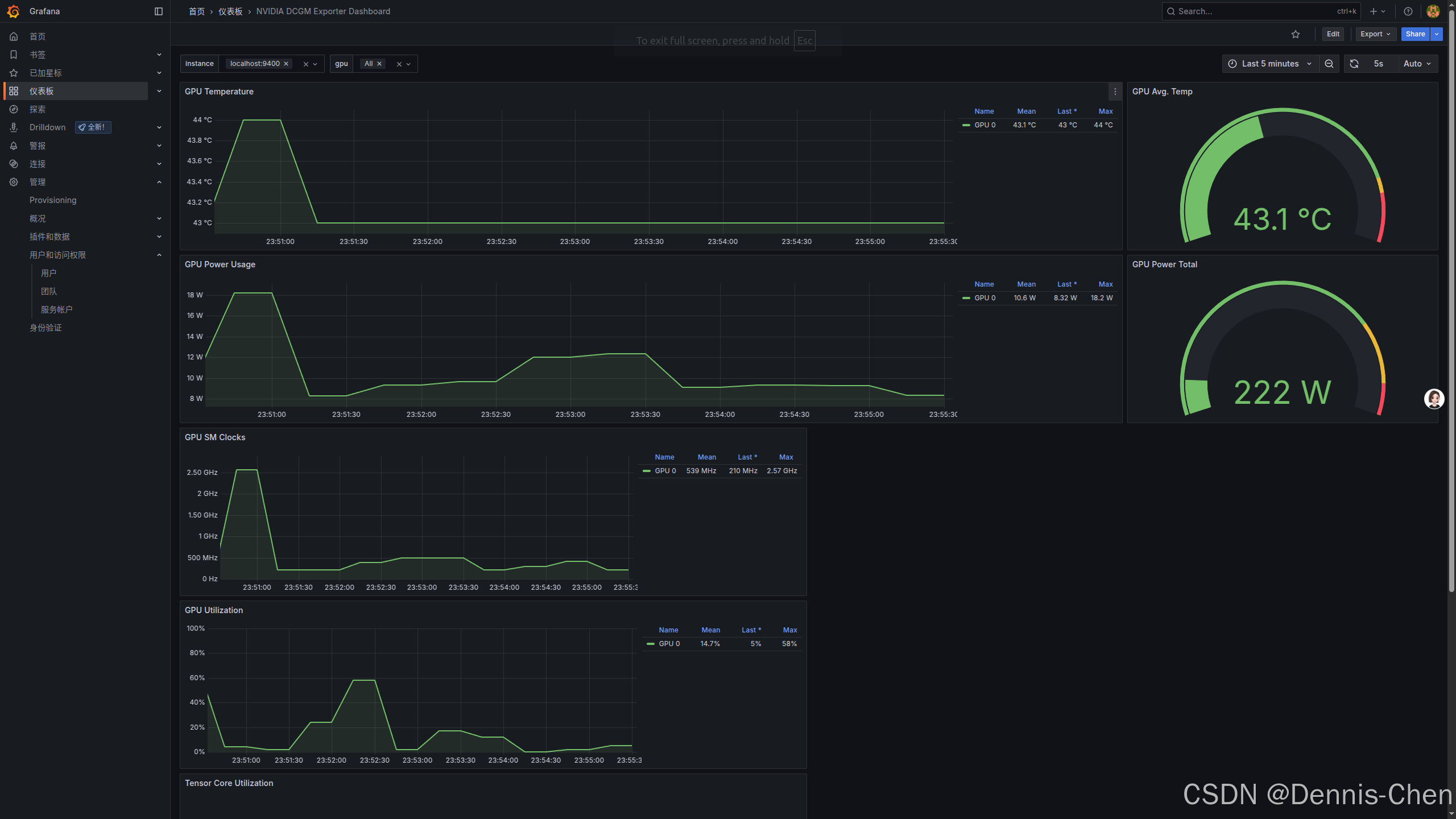Open the Last 5 minutes time picker
Image resolution: width=1456 pixels, height=819 pixels.
[x=1269, y=64]
